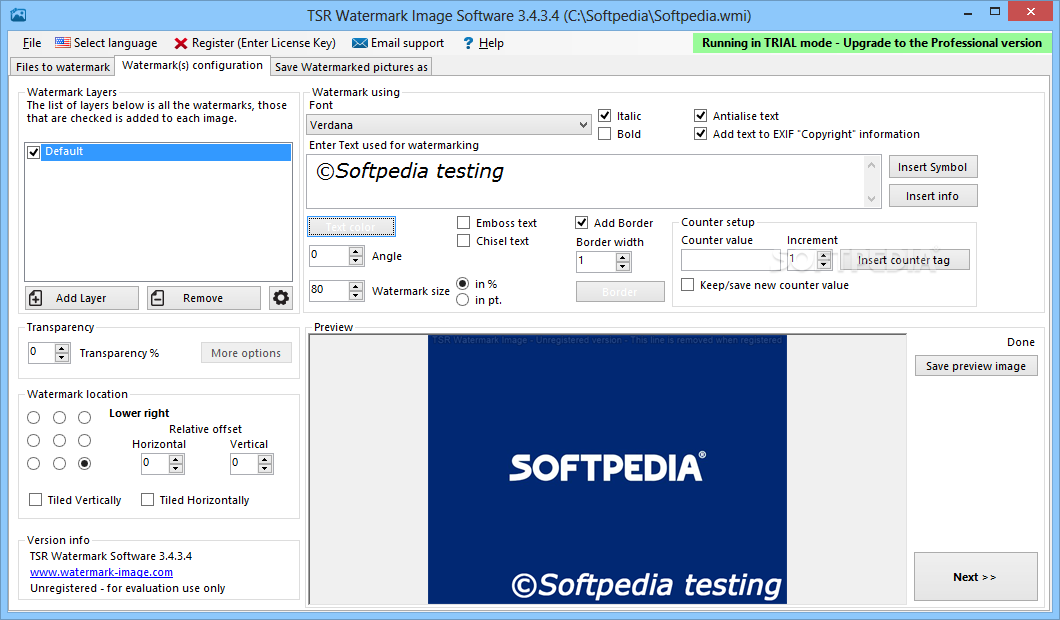Select upper left watermark location
The height and width of the screenshot is (620, 1060).
click(34, 418)
